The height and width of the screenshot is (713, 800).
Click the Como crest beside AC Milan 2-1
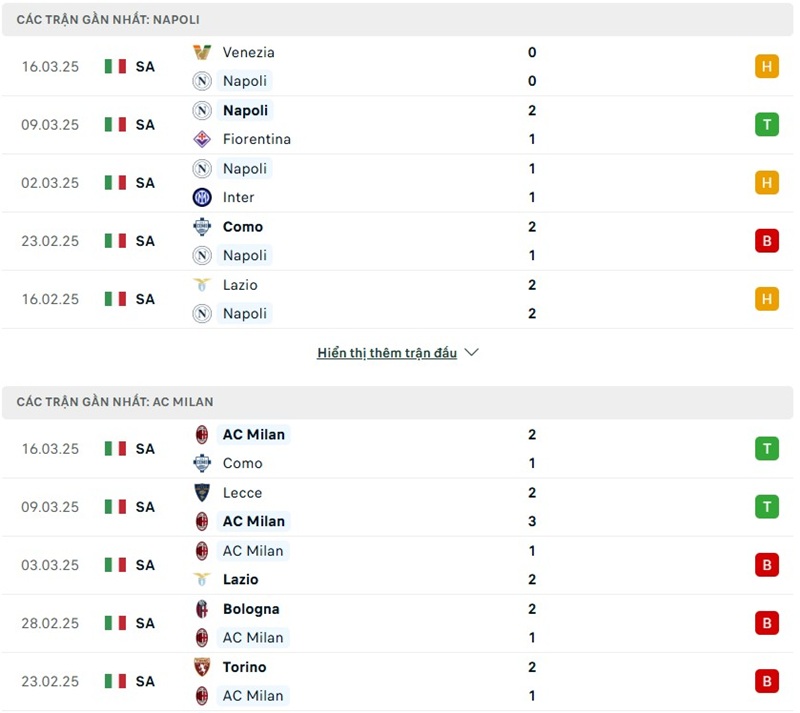pyautogui.click(x=202, y=463)
